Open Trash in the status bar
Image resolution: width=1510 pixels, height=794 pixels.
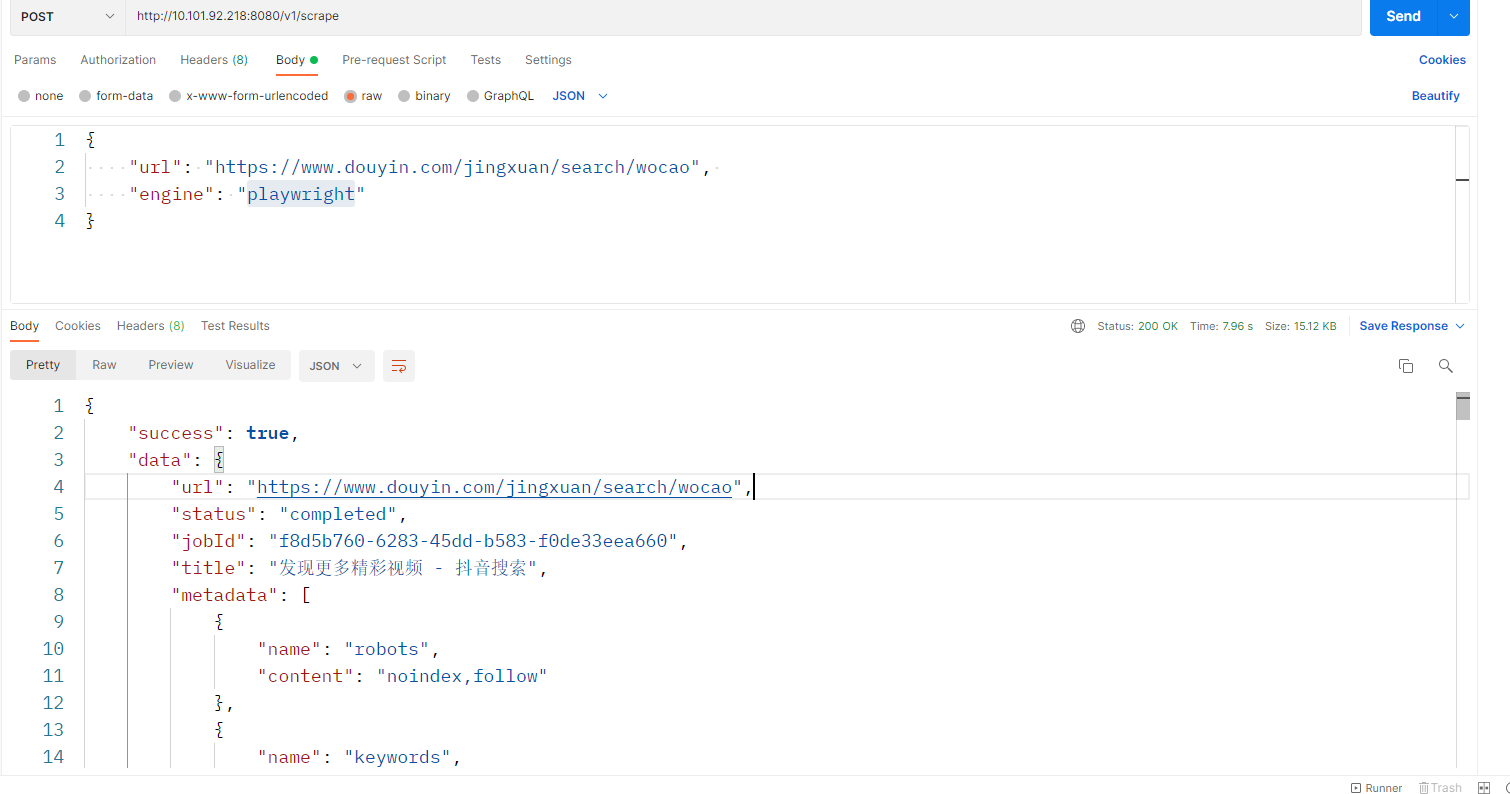1440,788
